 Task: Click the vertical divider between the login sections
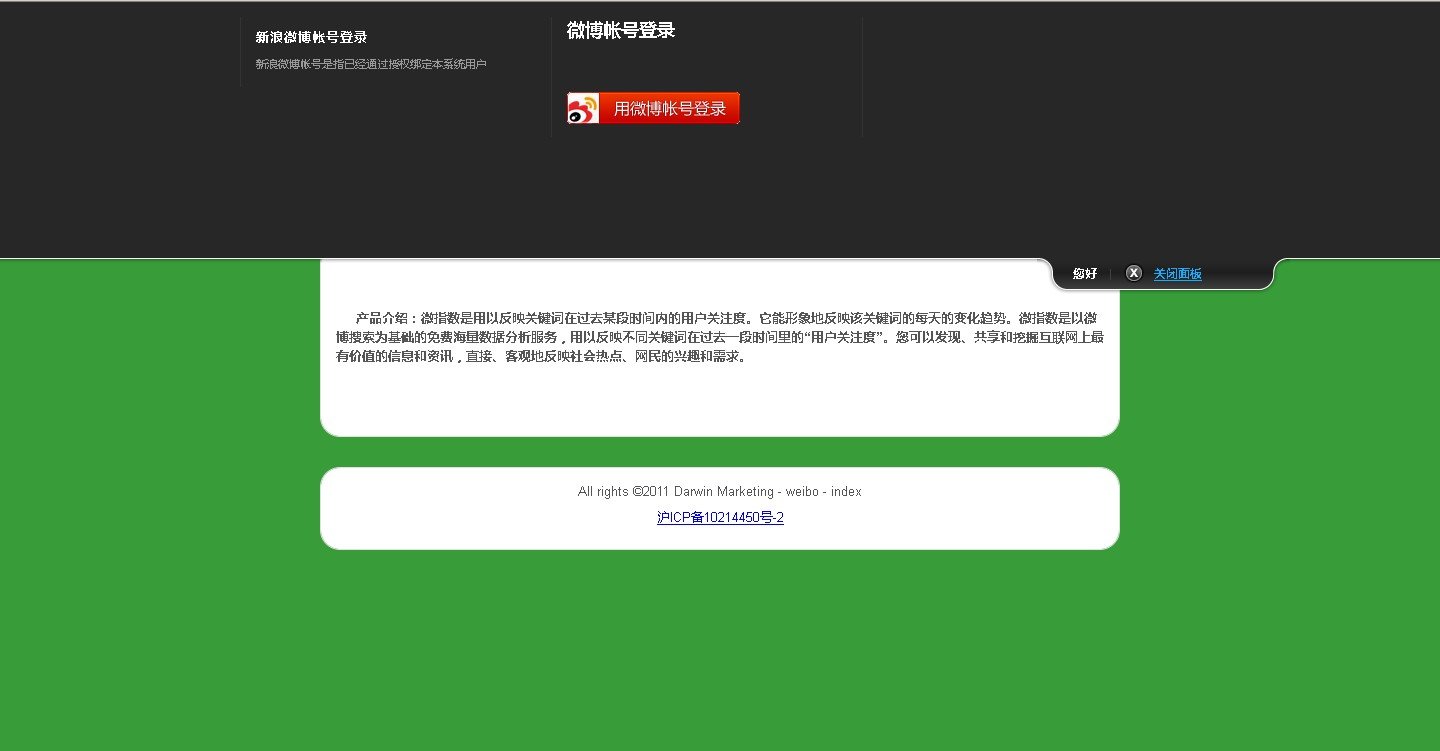coord(551,75)
